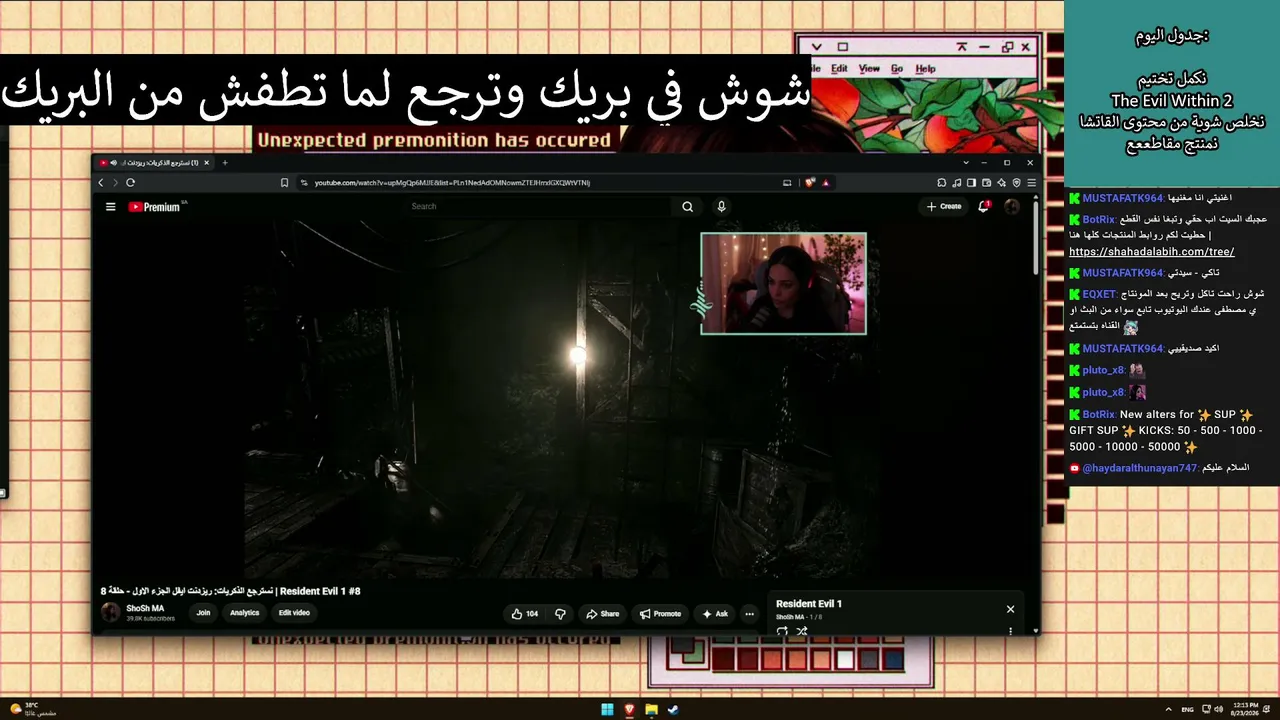This screenshot has width=1280, height=720.
Task: Open site settings icon beside the URL
Action: 304,183
